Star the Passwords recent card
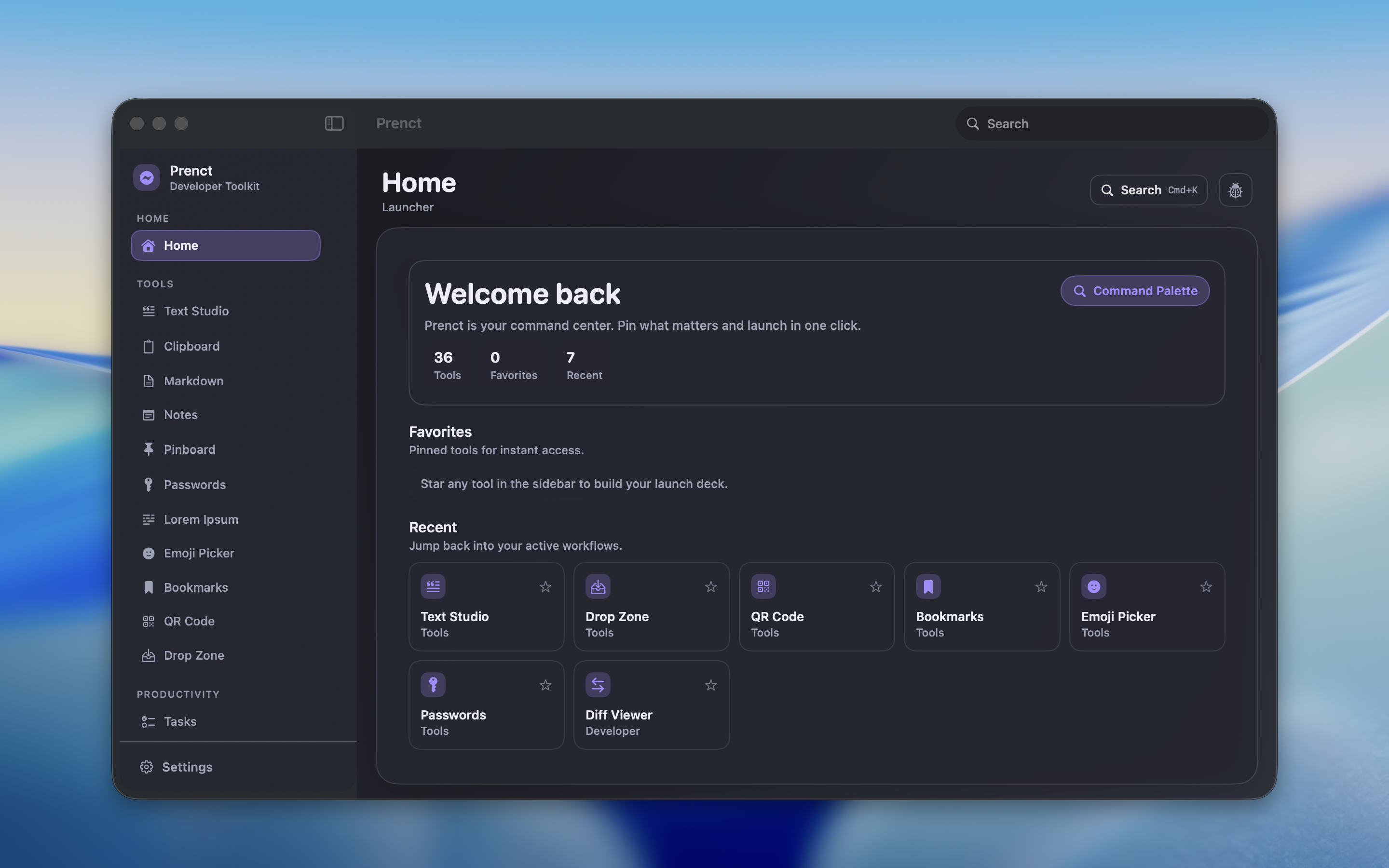The height and width of the screenshot is (868, 1389). pyautogui.click(x=545, y=685)
